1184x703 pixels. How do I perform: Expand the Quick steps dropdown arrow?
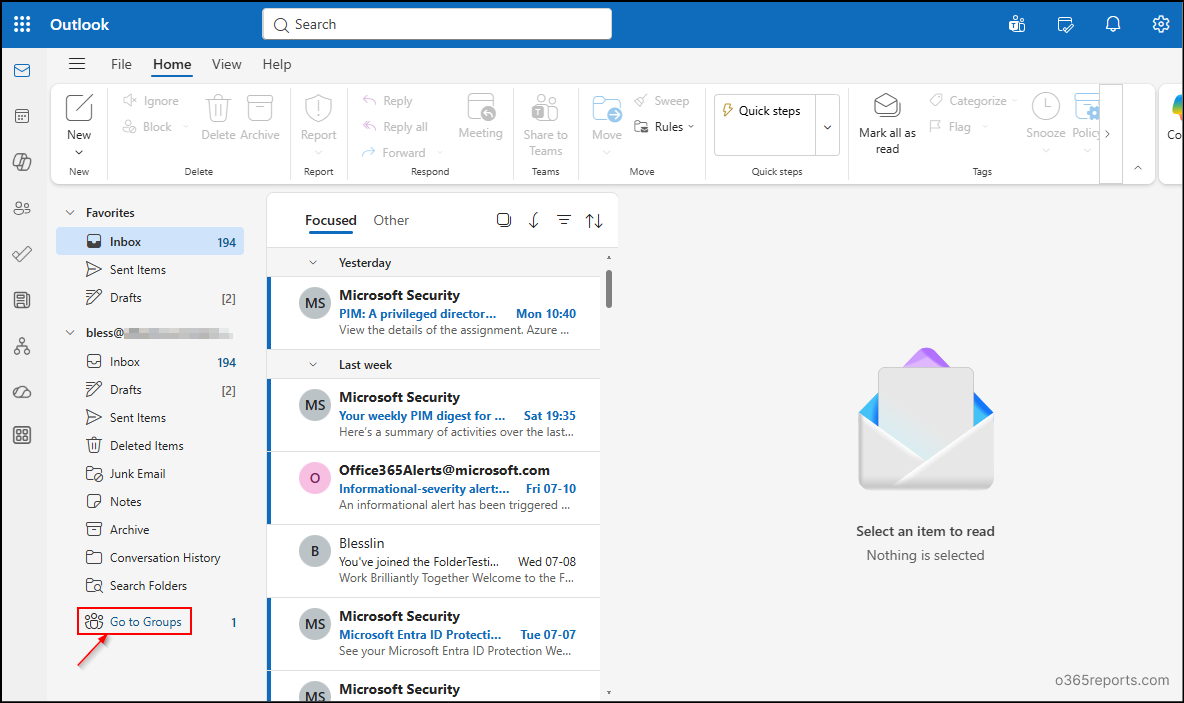point(828,126)
